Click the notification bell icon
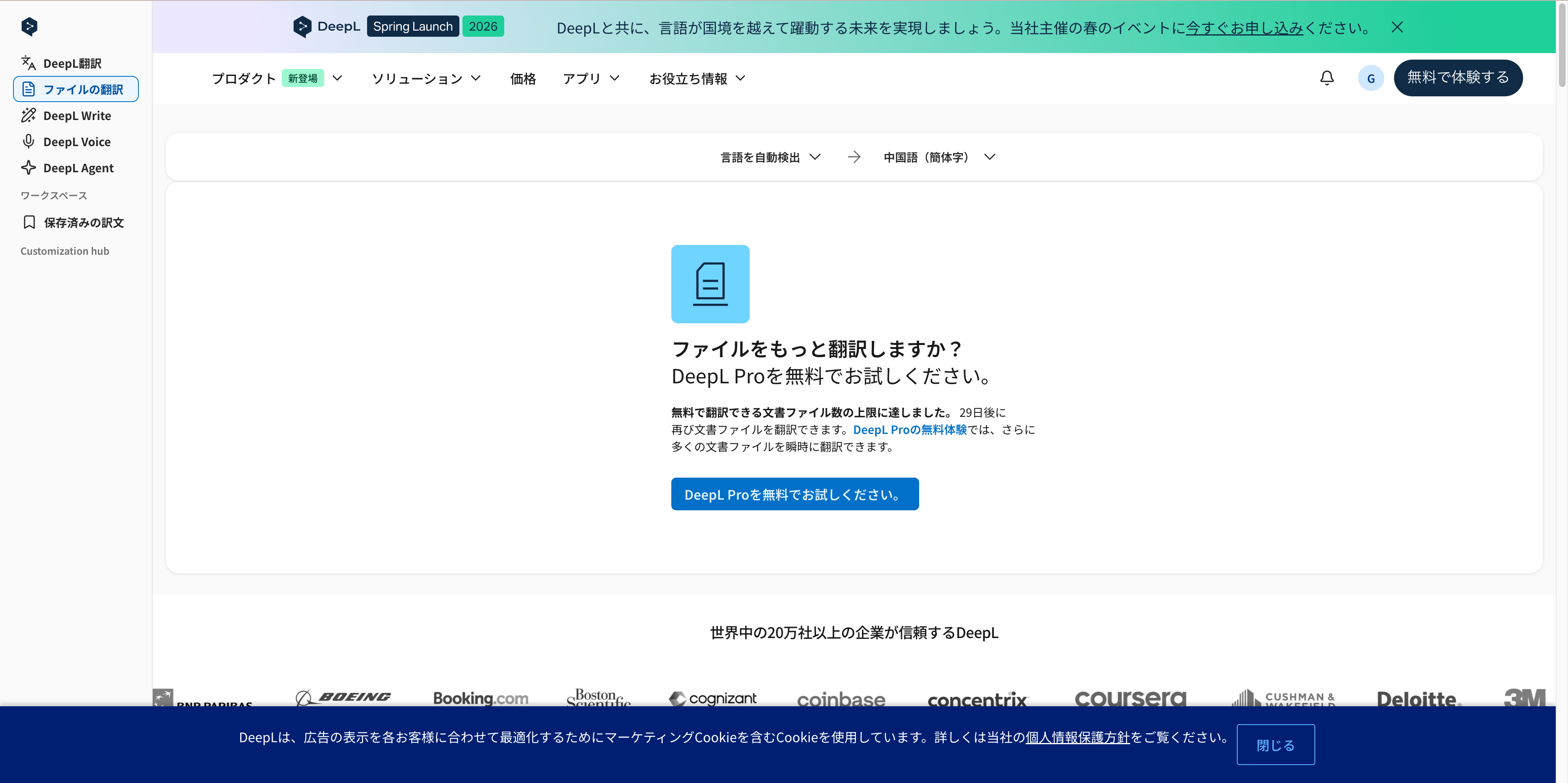The height and width of the screenshot is (783, 1568). (x=1326, y=78)
